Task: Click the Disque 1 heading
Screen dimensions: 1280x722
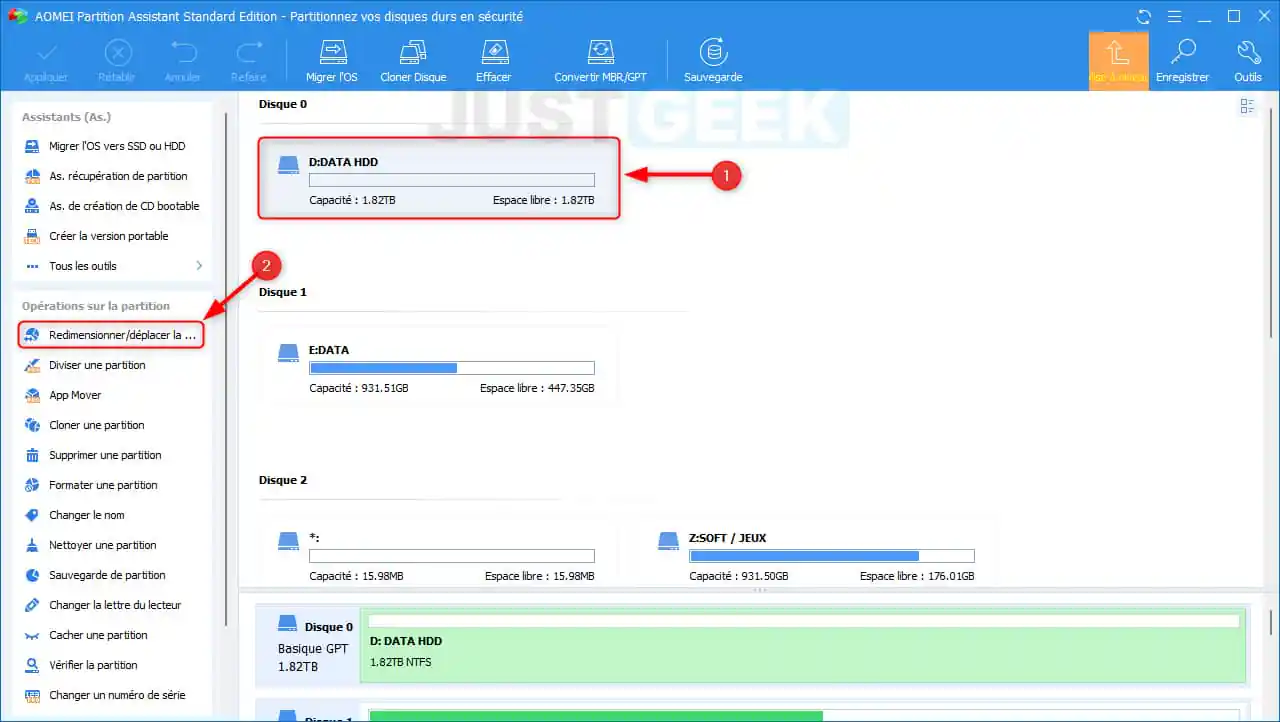Action: pos(283,292)
